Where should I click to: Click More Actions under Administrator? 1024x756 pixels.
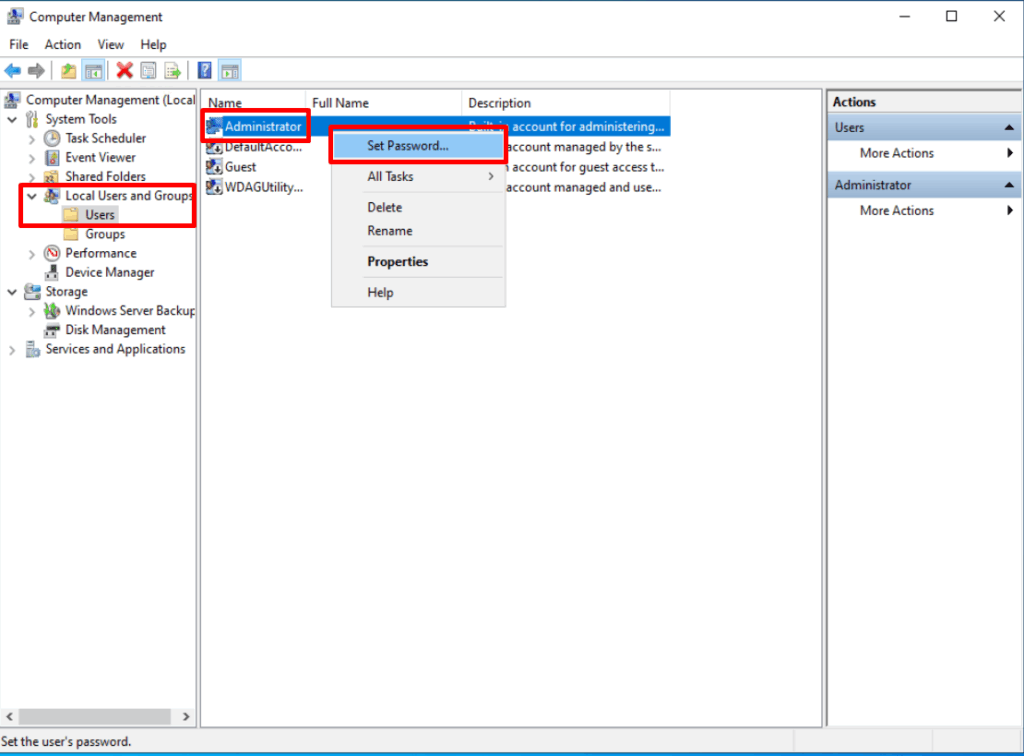[x=897, y=210]
